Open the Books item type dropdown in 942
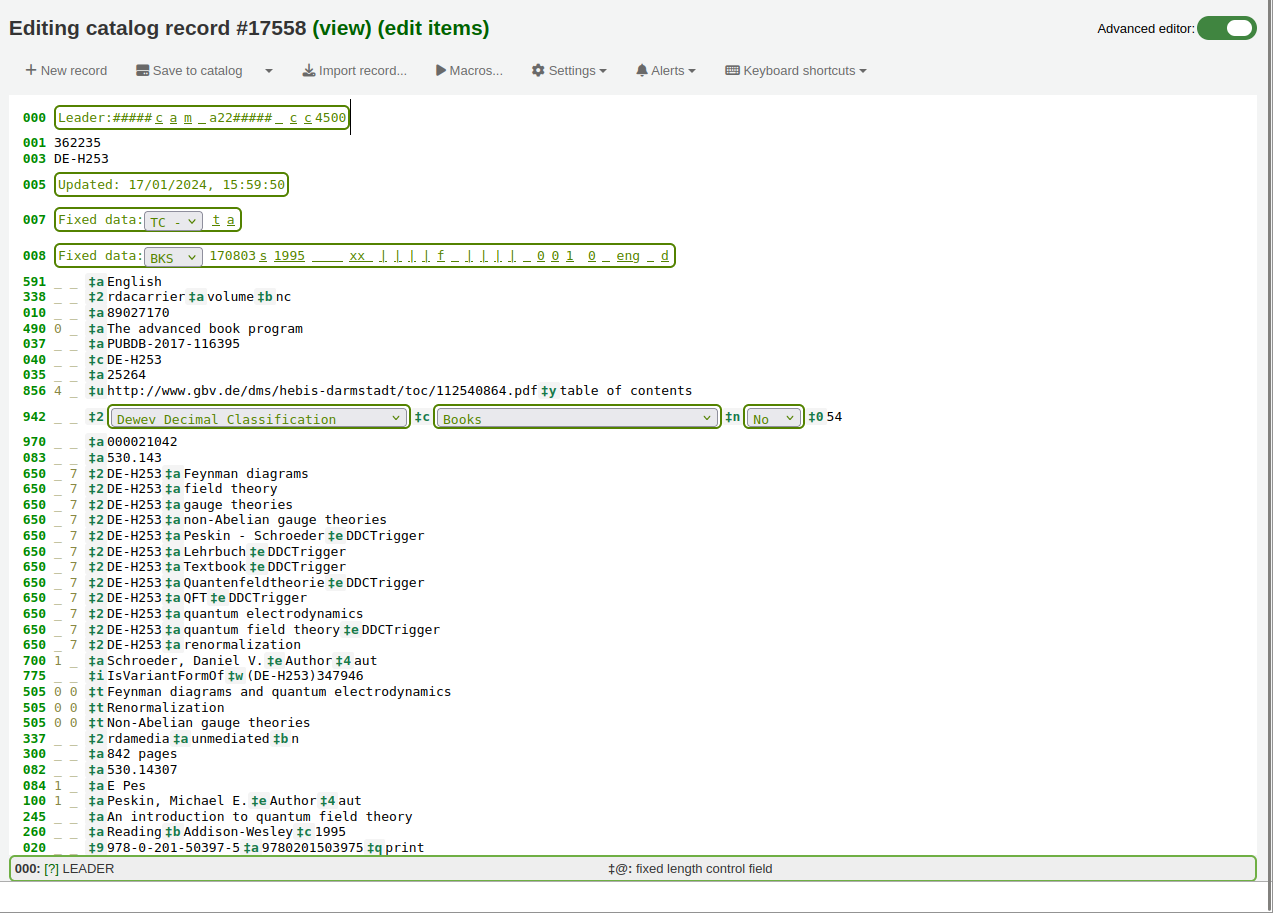Image resolution: width=1273 pixels, height=913 pixels. click(577, 418)
